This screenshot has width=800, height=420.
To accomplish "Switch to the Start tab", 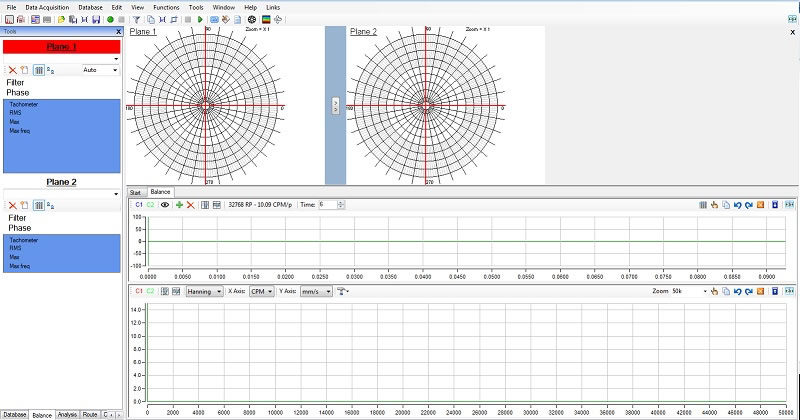I will 136,191.
